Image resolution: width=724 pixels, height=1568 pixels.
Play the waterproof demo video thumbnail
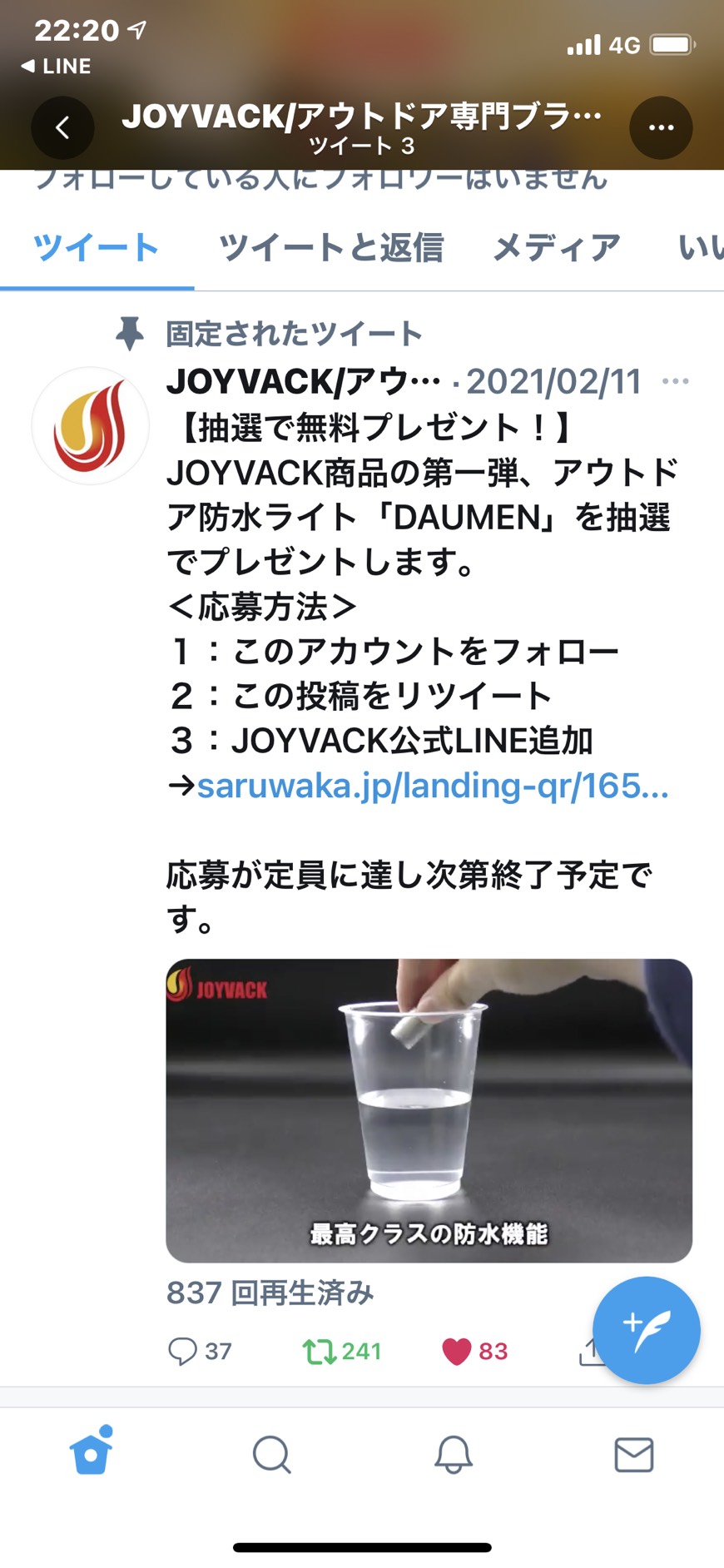(x=429, y=1110)
